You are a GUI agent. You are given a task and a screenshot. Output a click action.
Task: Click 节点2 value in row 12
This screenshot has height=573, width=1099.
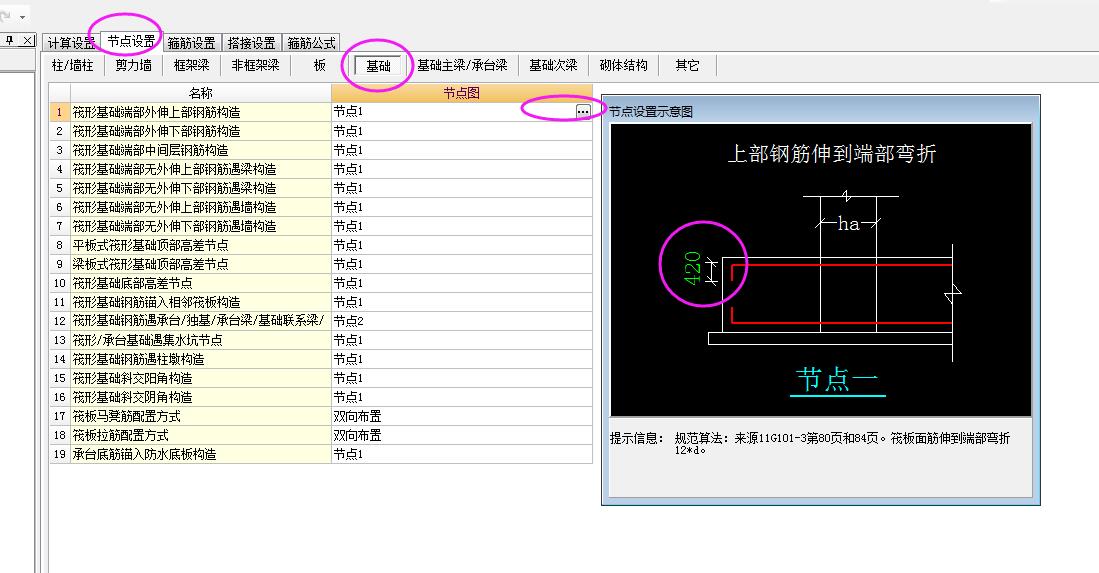(x=462, y=321)
